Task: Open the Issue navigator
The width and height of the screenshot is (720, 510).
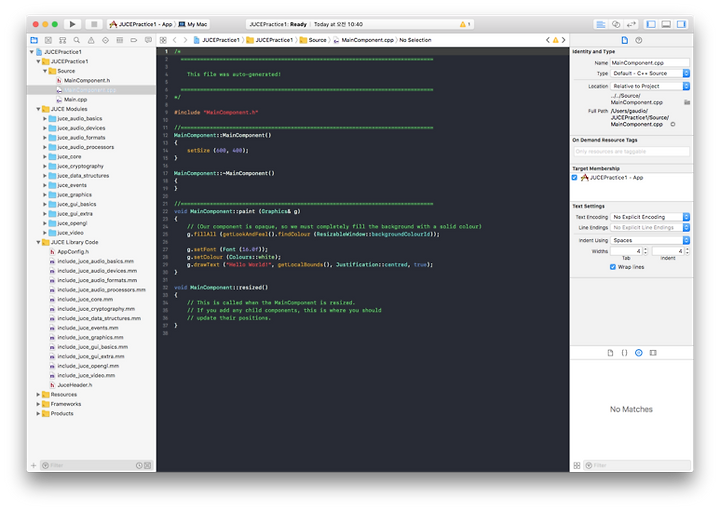Action: tap(91, 40)
